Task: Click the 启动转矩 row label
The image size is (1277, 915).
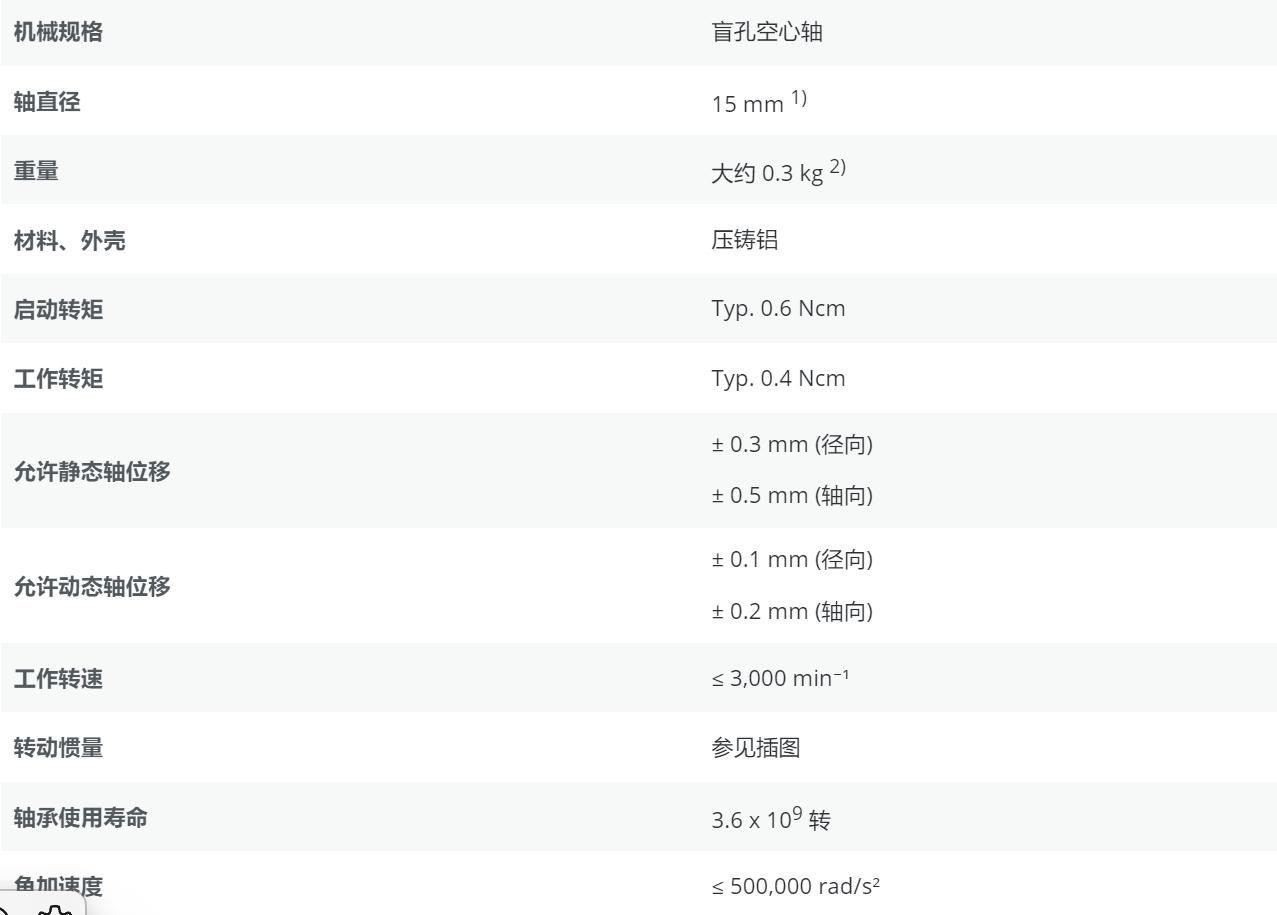Action: click(58, 309)
